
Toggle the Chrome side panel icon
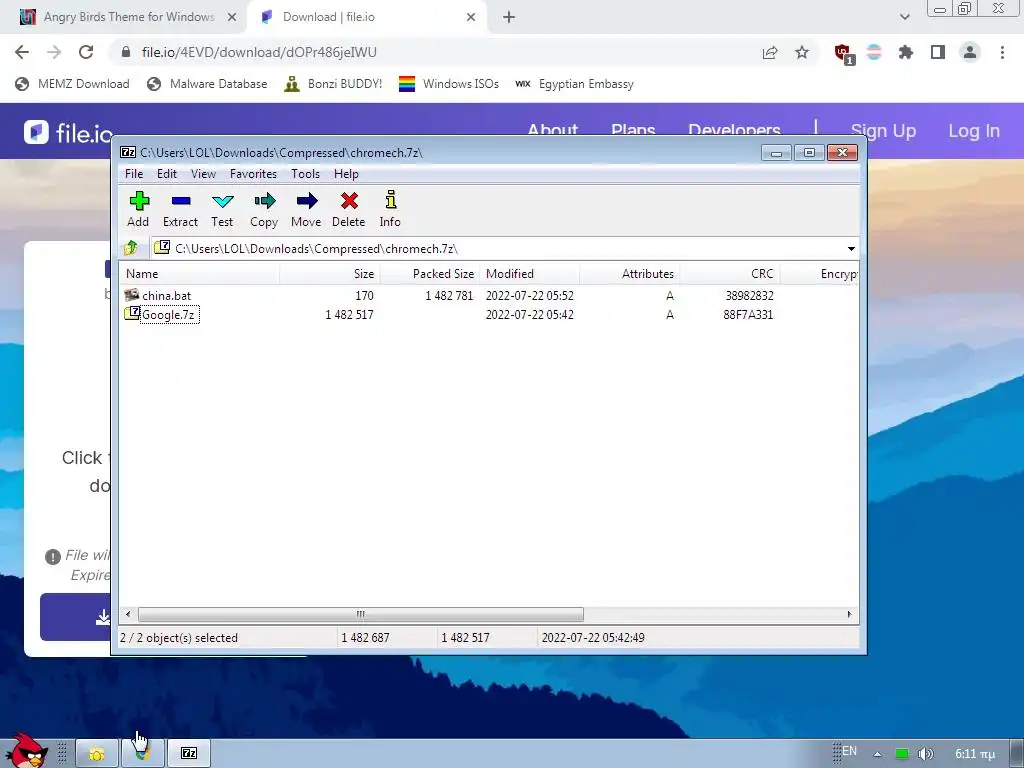[x=938, y=52]
